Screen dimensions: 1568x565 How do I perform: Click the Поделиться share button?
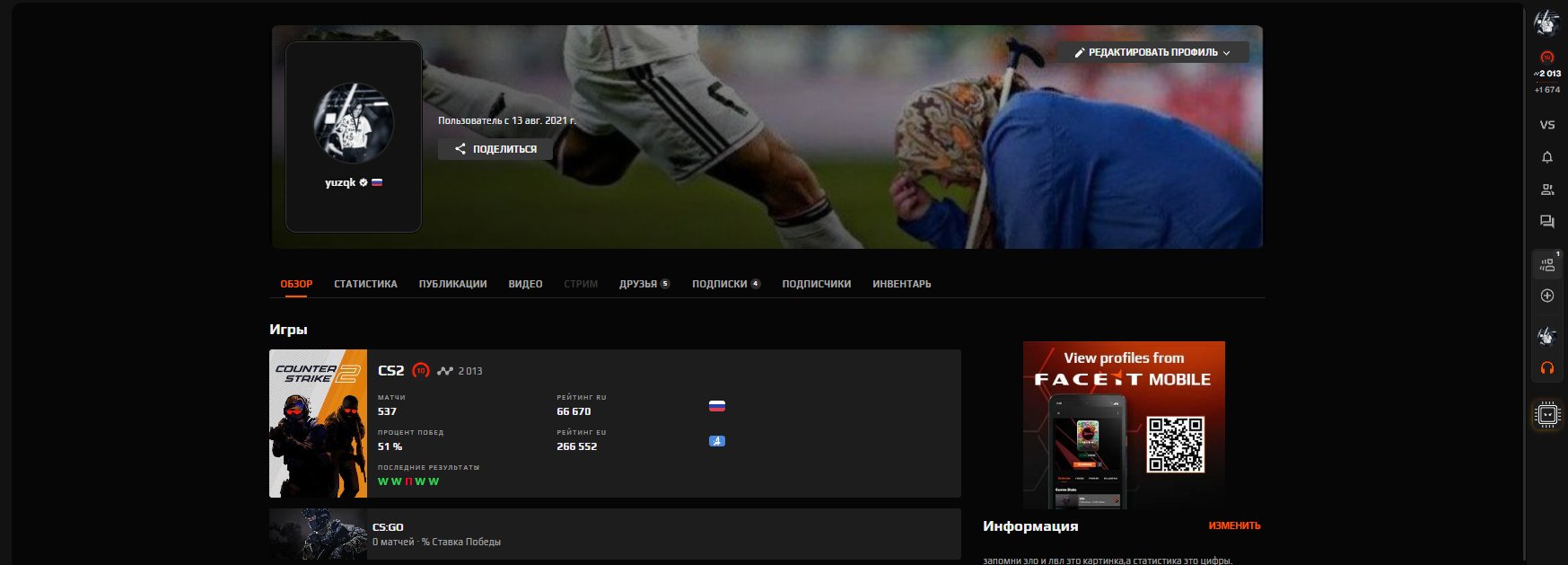pyautogui.click(x=495, y=149)
